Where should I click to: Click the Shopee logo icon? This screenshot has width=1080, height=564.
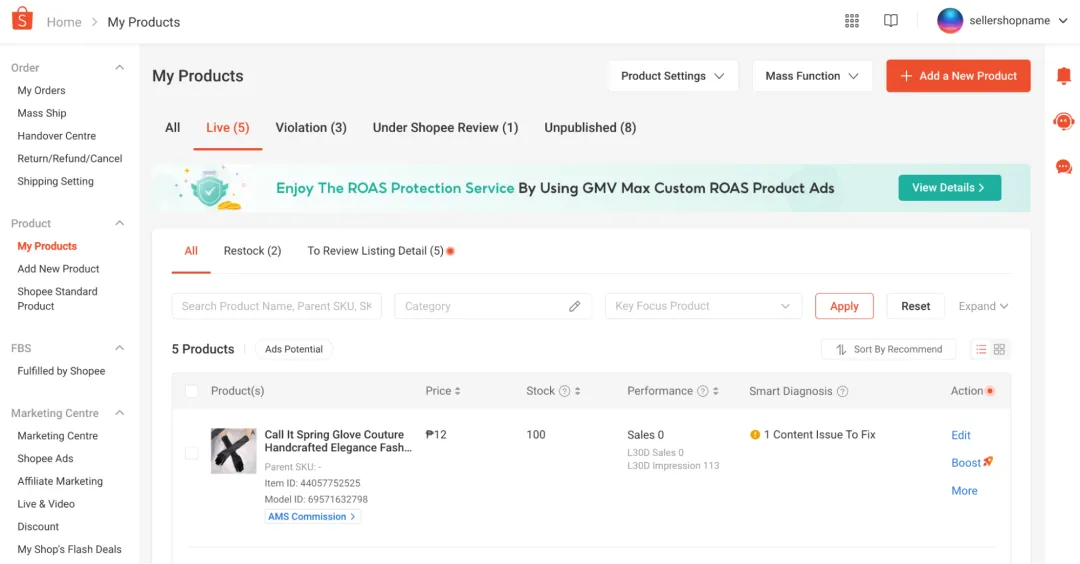(x=22, y=20)
